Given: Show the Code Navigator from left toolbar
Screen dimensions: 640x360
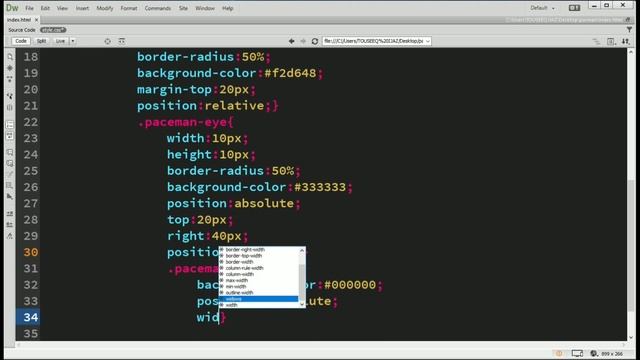Looking at the screenshot, I should (10, 68).
